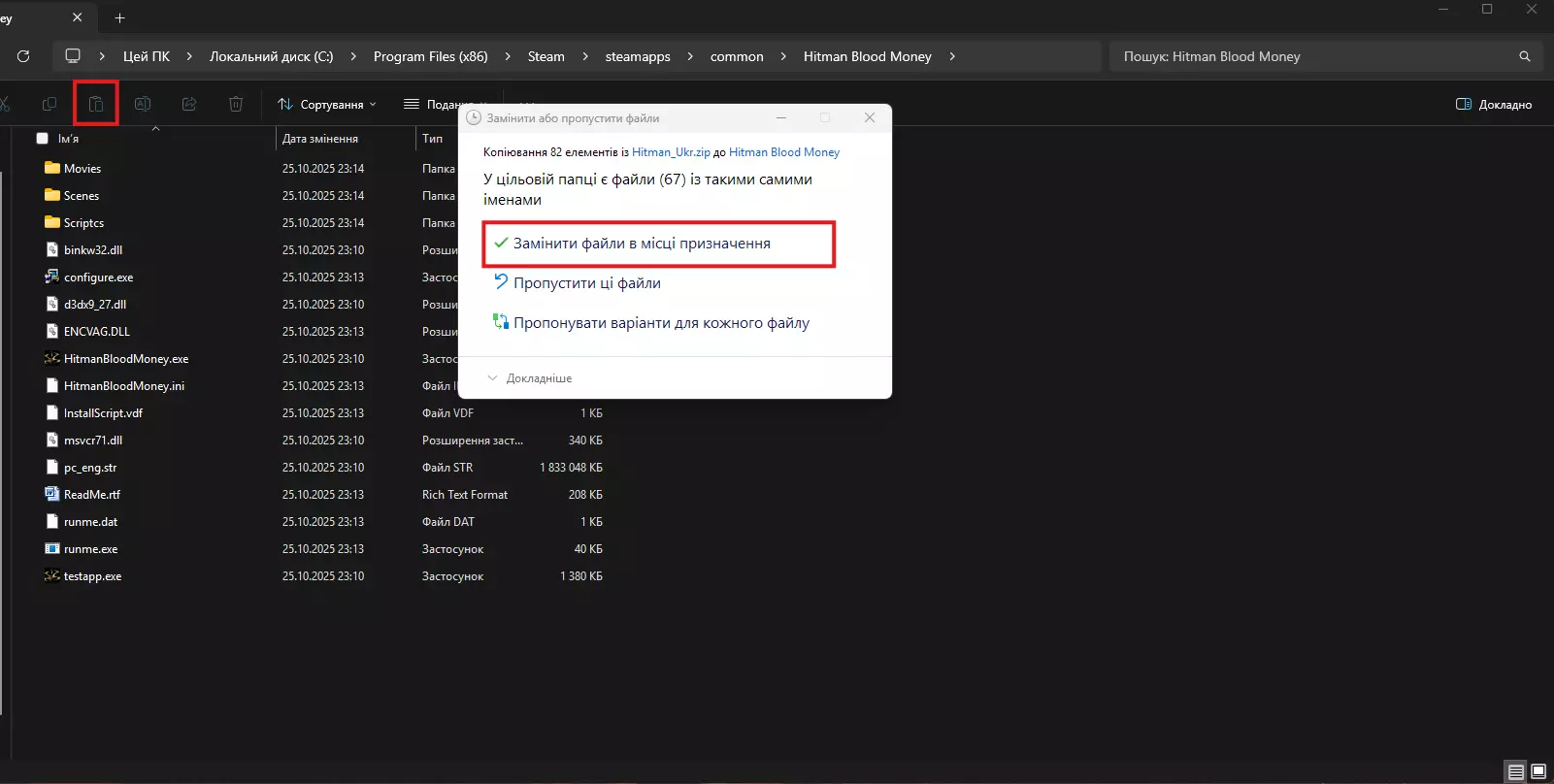This screenshot has width=1554, height=784.
Task: Click the HitmanBloodMoney.exe application icon
Action: (52, 358)
